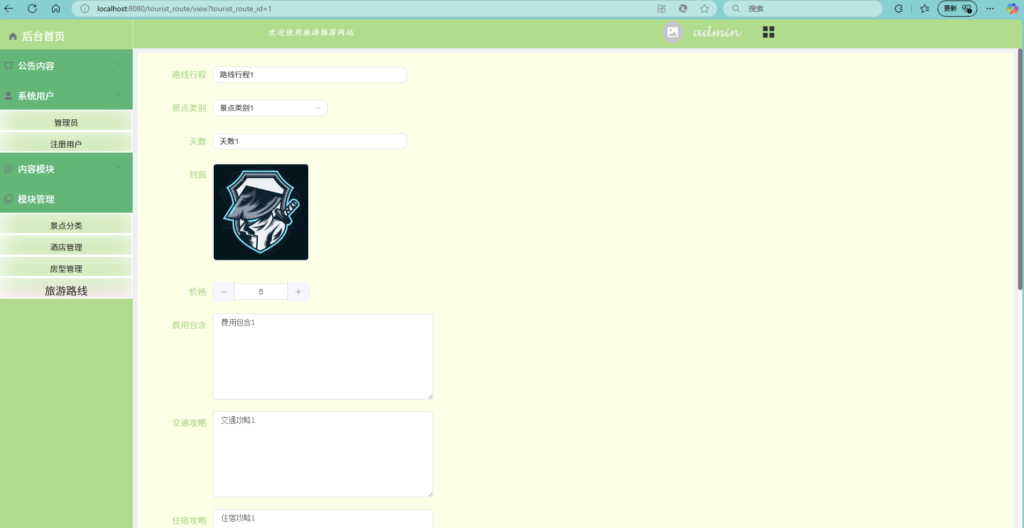Open the 景点分类 submenu item
The height and width of the screenshot is (528, 1024).
click(66, 225)
